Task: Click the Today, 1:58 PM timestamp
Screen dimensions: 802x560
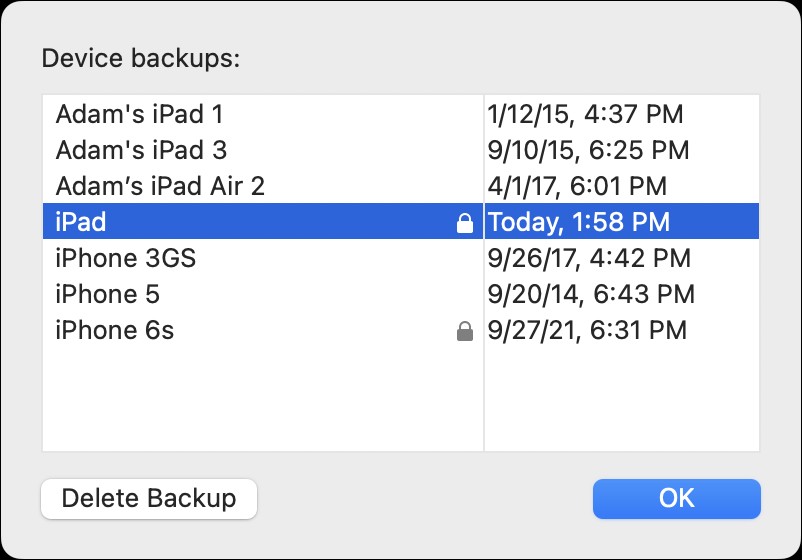Action: click(x=578, y=222)
